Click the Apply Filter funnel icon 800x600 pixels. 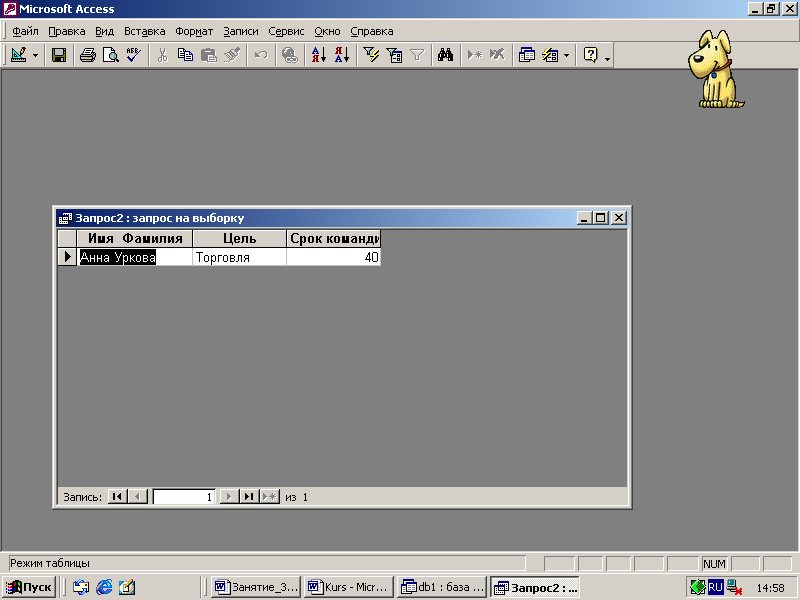tap(417, 55)
